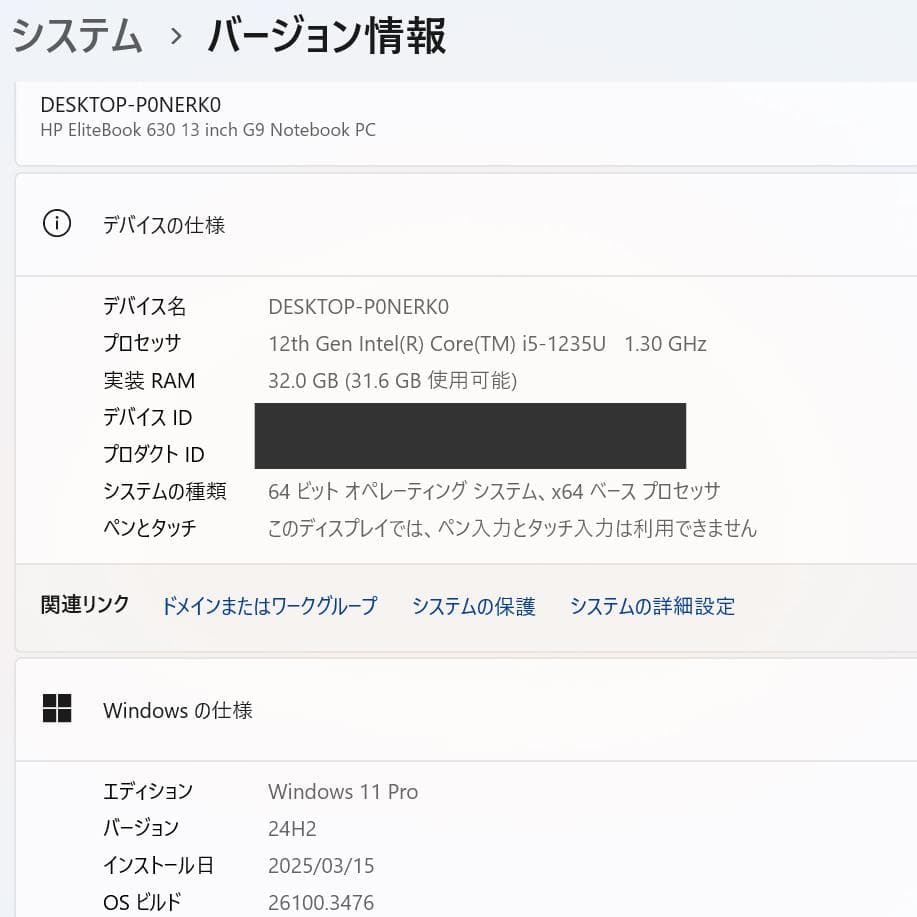Select the システム breadcrumb link

click(75, 35)
